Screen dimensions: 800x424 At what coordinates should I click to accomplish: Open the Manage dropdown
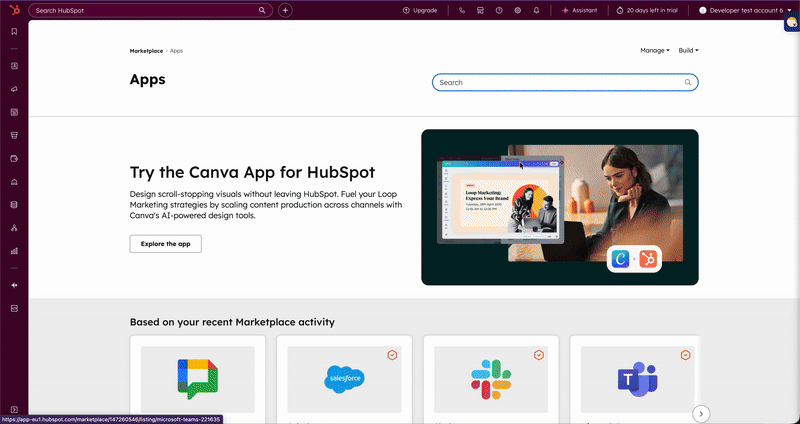(x=655, y=51)
